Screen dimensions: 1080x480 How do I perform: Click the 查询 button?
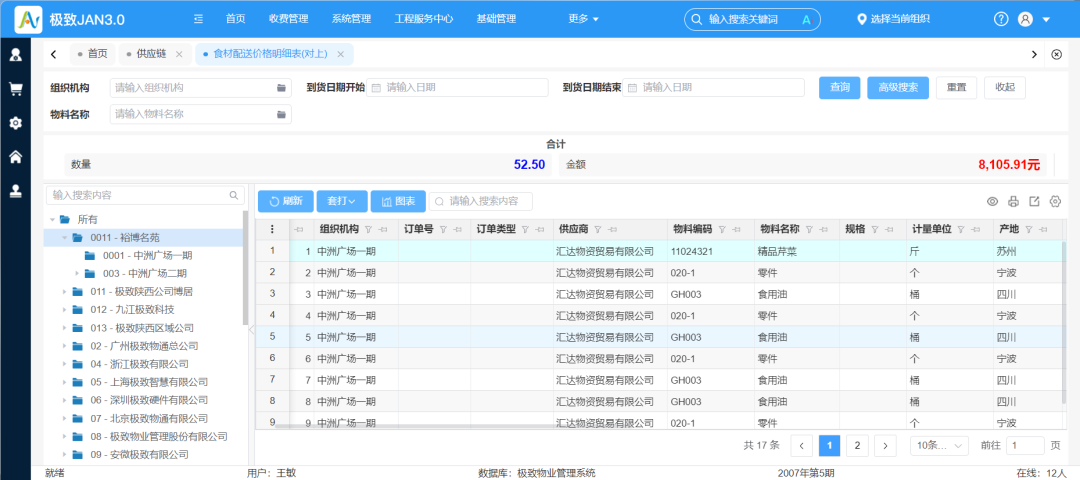[x=840, y=87]
